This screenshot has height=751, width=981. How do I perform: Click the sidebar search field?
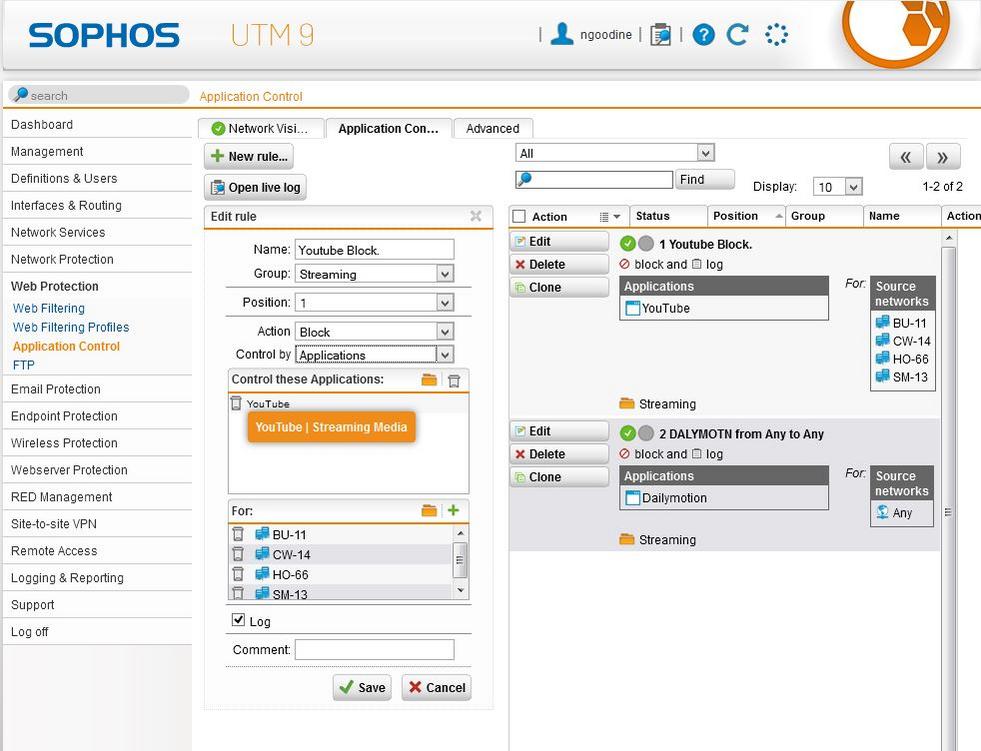tap(99, 95)
